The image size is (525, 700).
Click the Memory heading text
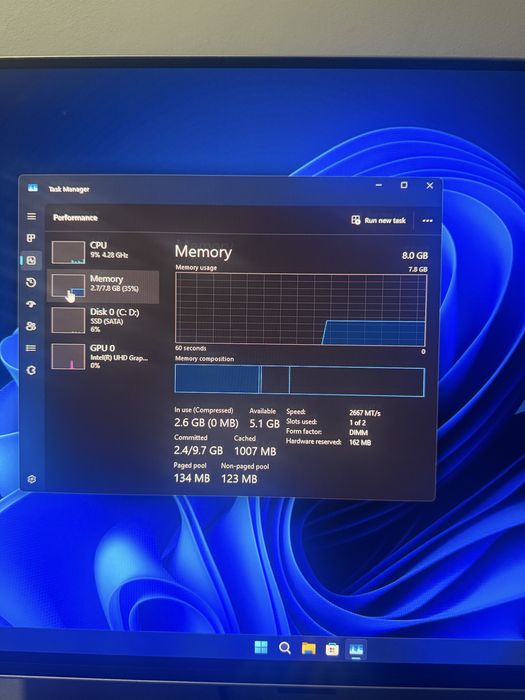203,252
